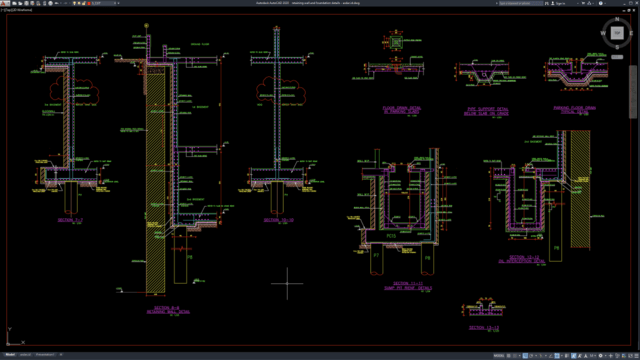Click the Plot printer icon
640x360 pixels.
[51, 3]
